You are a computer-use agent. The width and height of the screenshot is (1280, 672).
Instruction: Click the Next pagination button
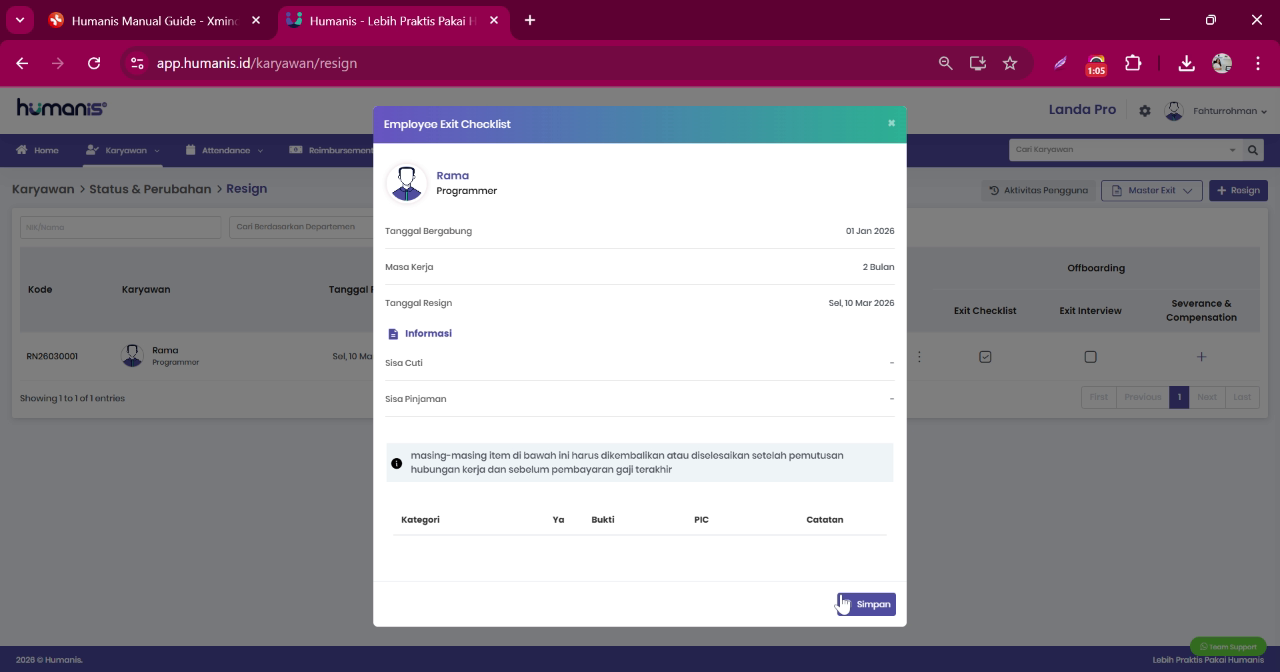[1207, 397]
